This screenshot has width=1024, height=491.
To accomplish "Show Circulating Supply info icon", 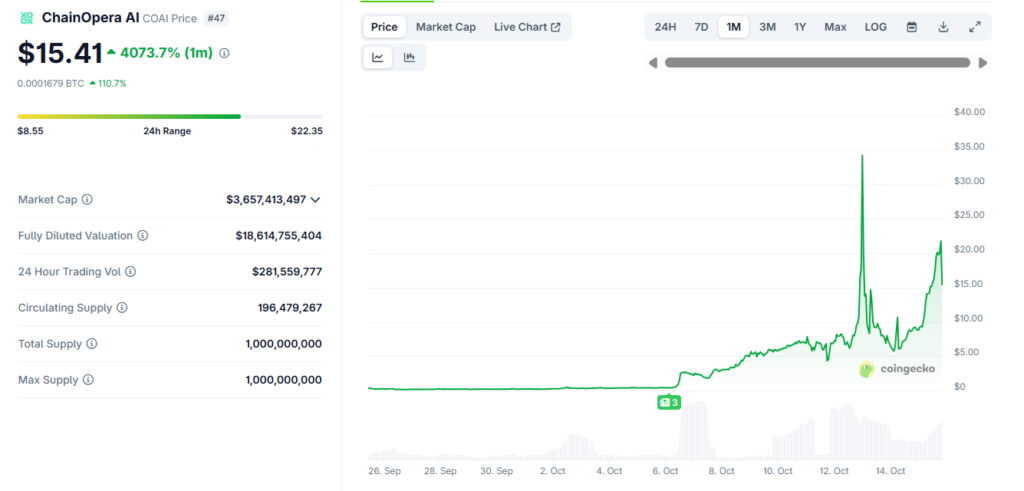I will (122, 308).
